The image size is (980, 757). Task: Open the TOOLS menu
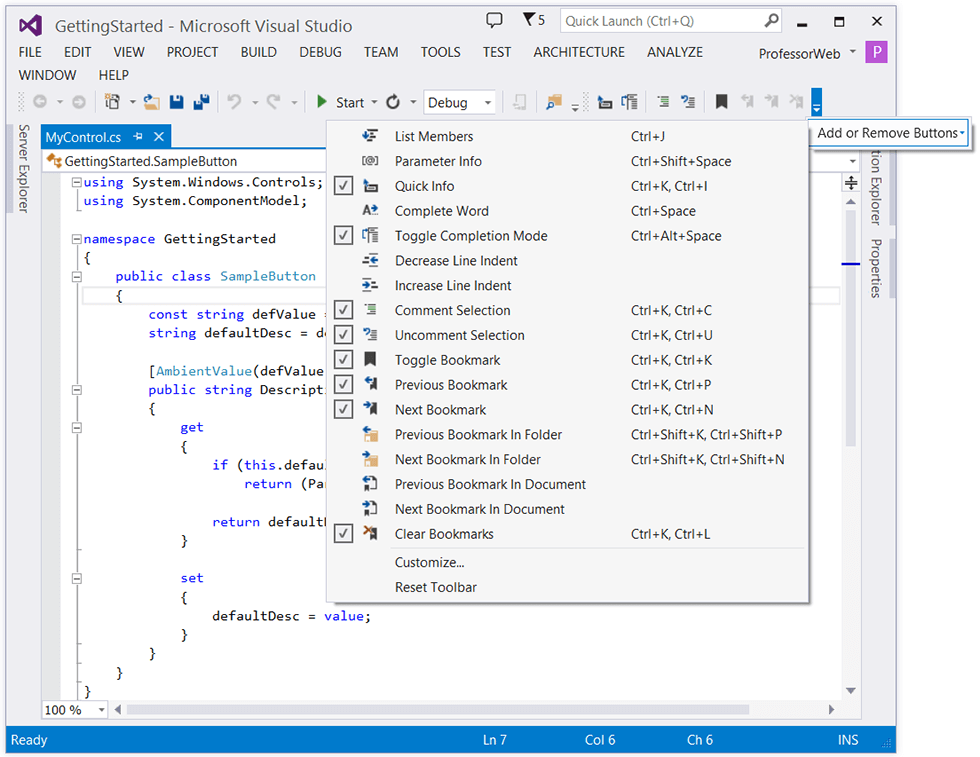tap(440, 53)
